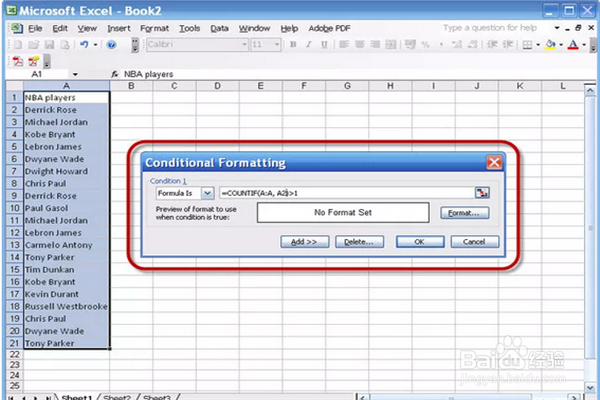Select column H header
Viewport: 600px width, 400px height.
point(390,86)
